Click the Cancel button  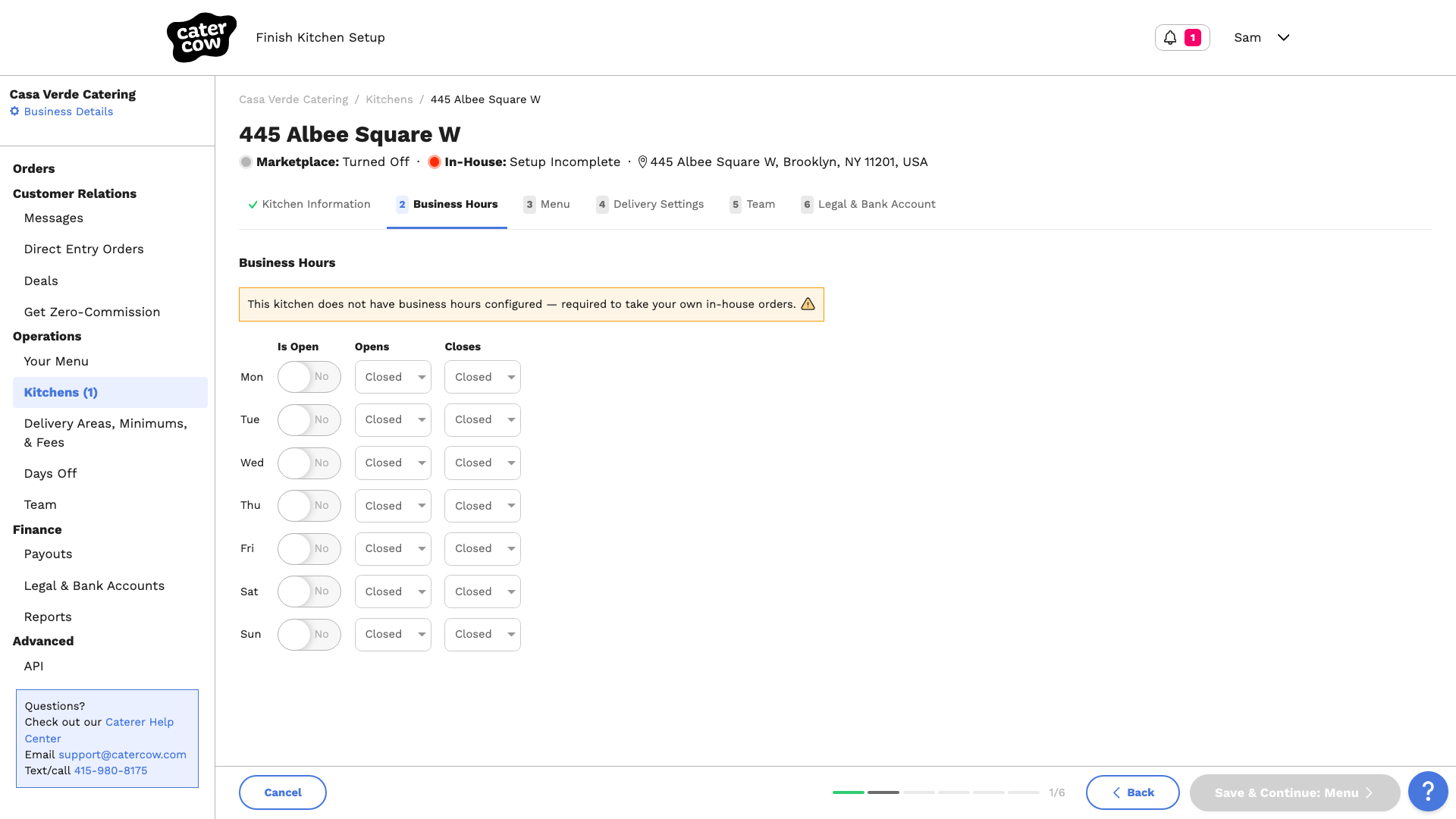(283, 792)
